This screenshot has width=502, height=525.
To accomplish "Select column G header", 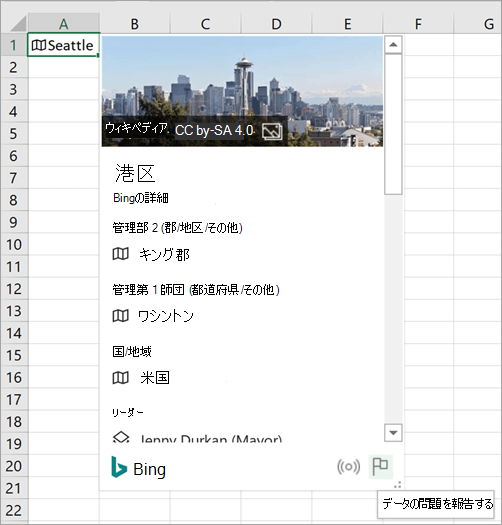I will [x=478, y=23].
